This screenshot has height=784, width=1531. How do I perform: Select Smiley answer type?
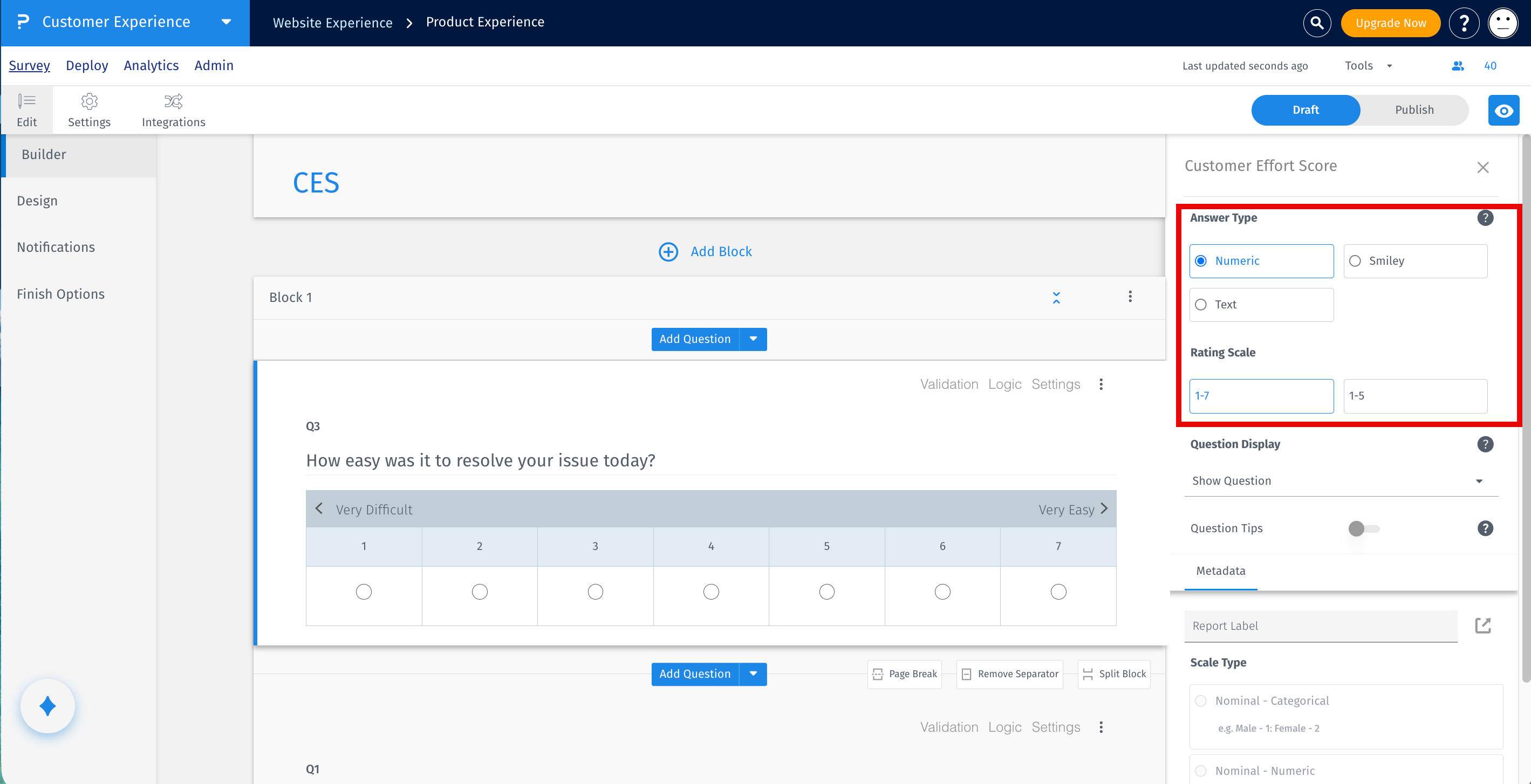1415,261
